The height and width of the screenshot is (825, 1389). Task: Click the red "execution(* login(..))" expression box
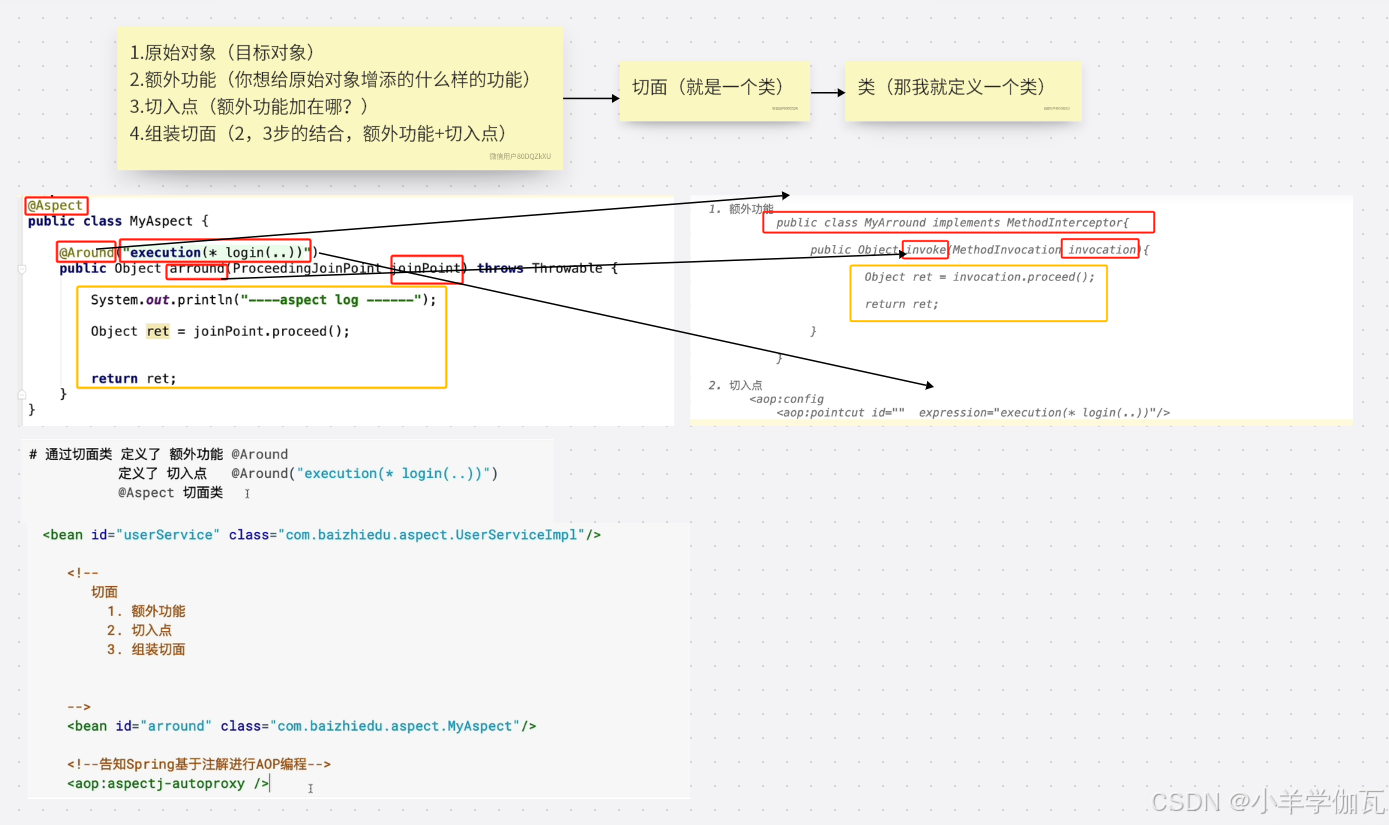(x=216, y=252)
